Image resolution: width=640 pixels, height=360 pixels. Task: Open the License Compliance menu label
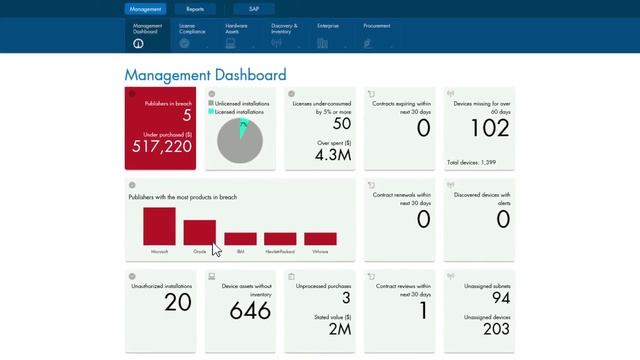[192, 29]
